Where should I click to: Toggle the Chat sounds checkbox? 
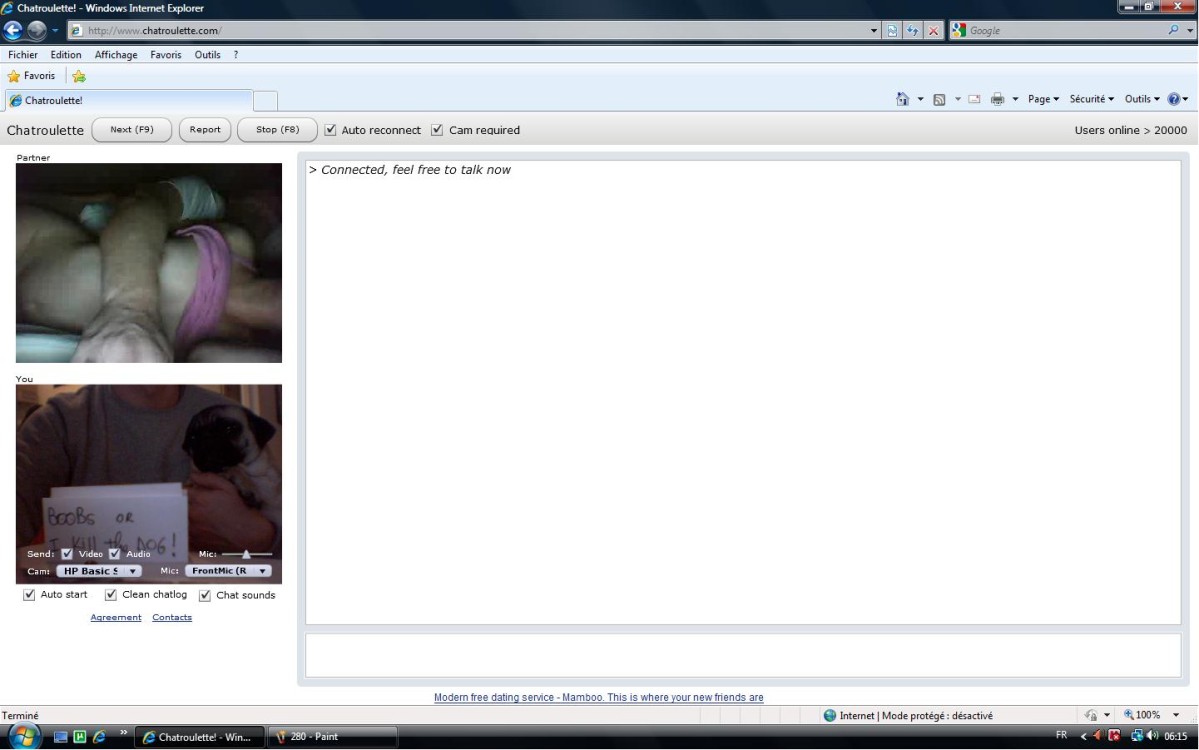point(205,596)
